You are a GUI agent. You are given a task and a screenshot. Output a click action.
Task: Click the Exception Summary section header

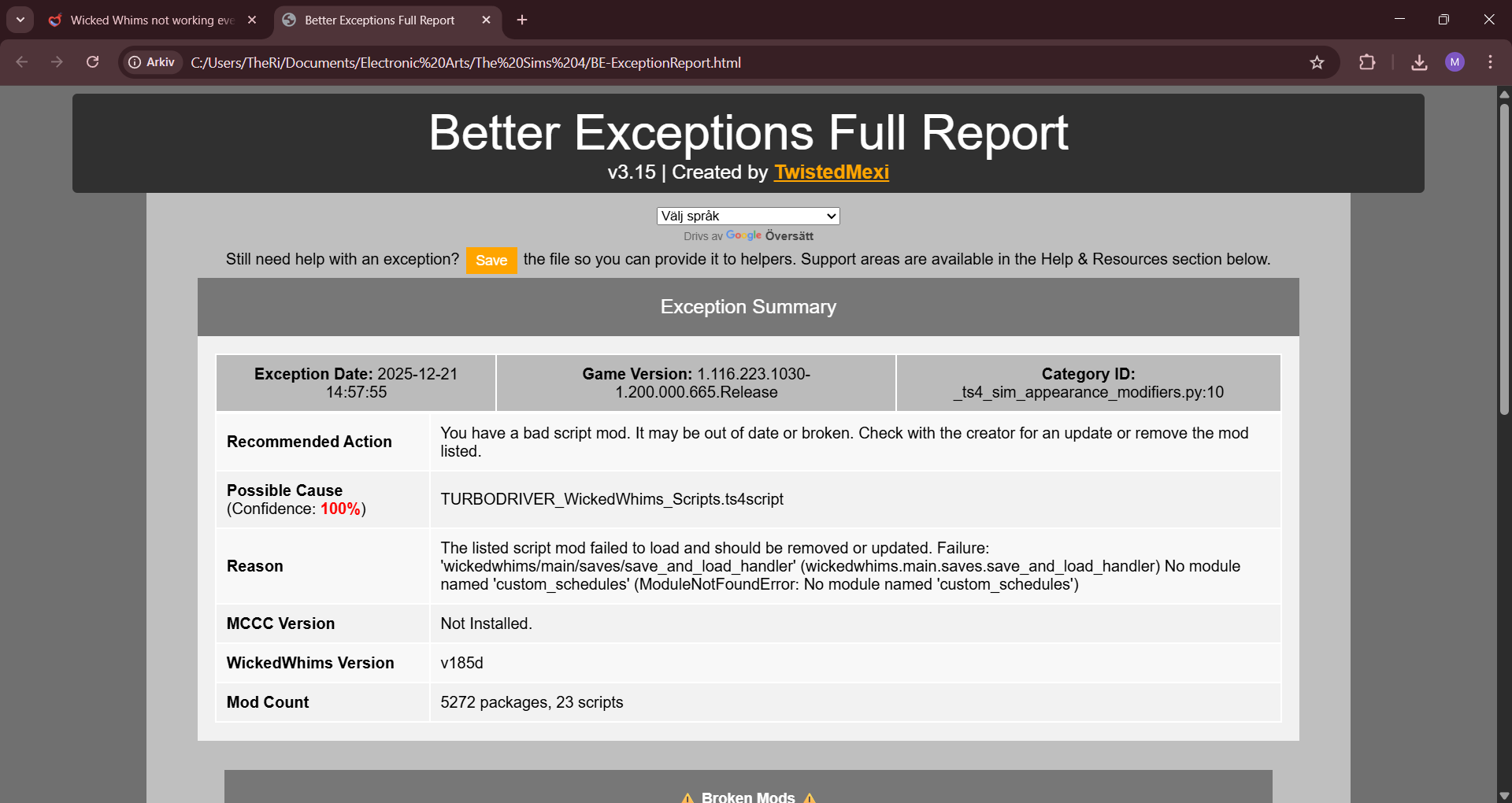point(748,307)
